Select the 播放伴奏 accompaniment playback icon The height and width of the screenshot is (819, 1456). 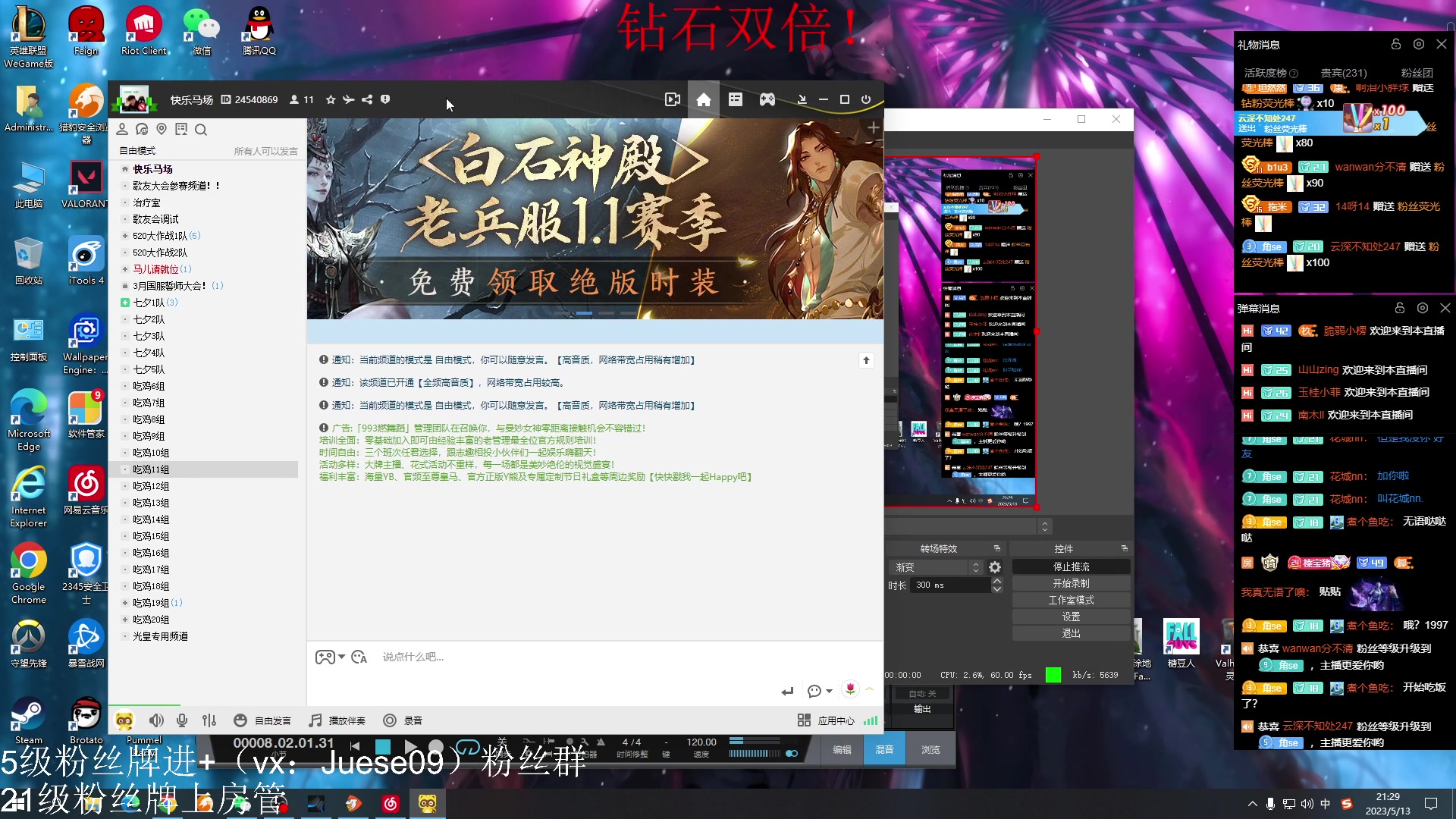314,720
